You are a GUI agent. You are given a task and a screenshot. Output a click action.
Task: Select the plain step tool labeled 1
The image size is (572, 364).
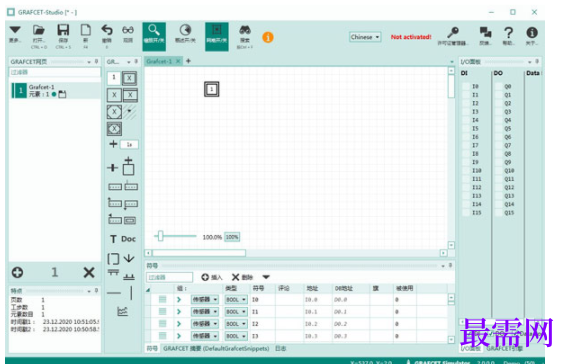tap(114, 78)
